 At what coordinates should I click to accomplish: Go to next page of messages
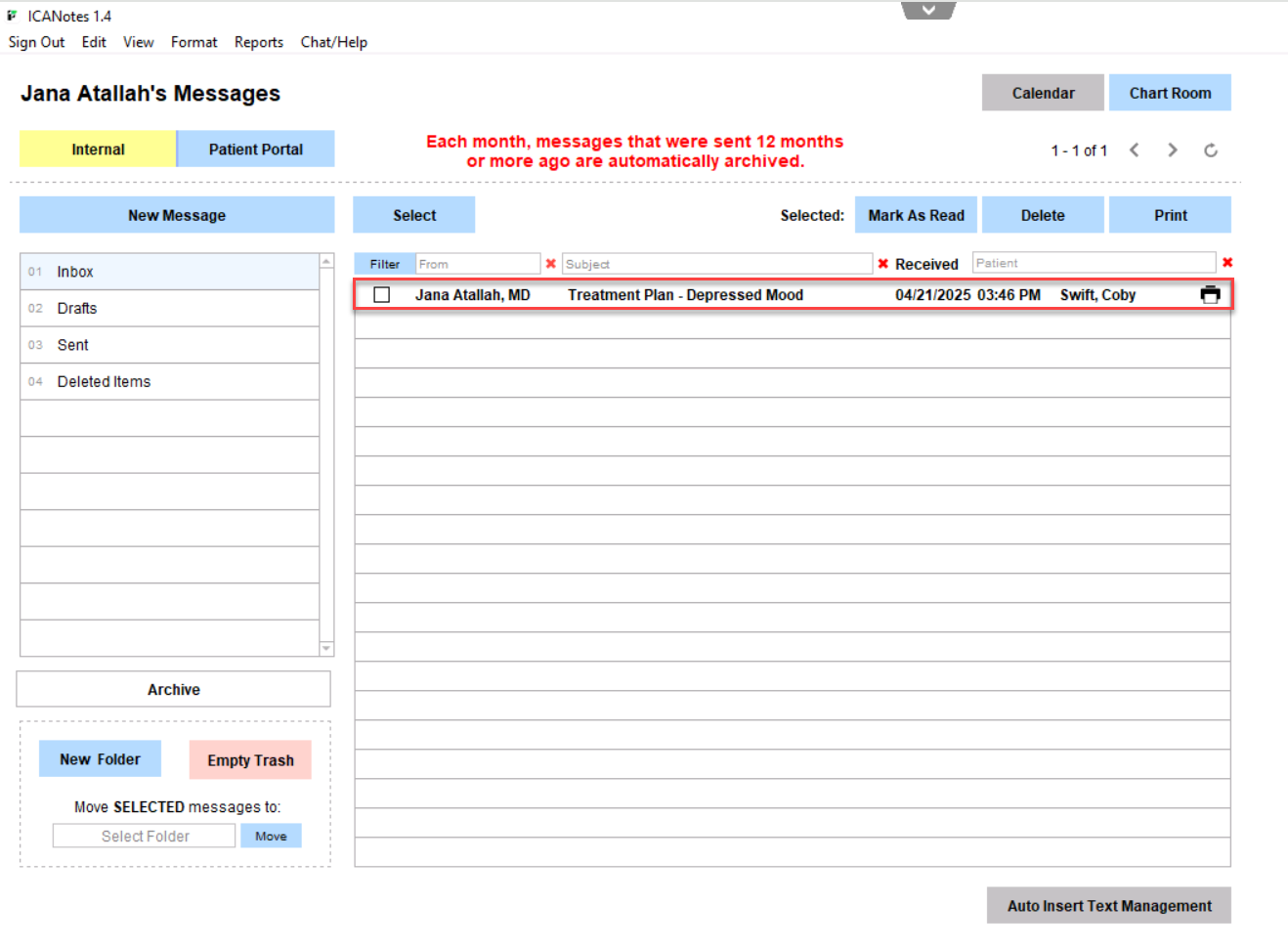click(1172, 151)
